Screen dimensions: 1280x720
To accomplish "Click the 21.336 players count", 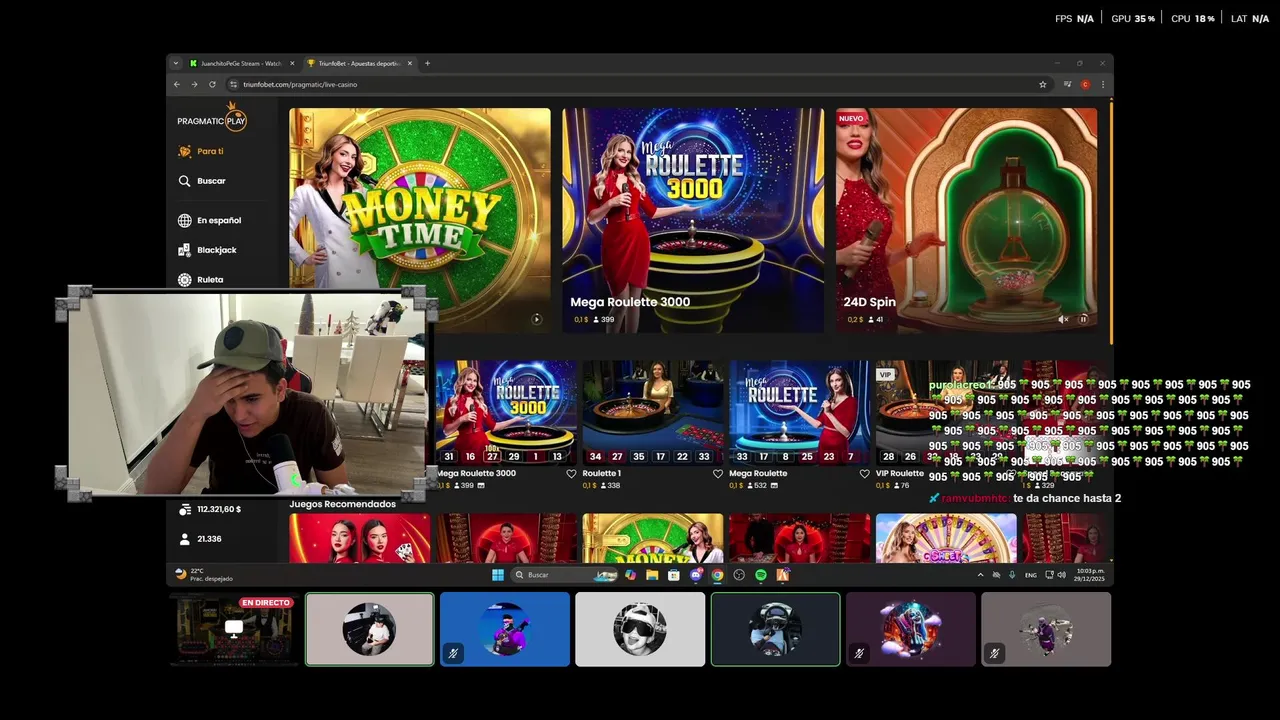I will 209,539.
